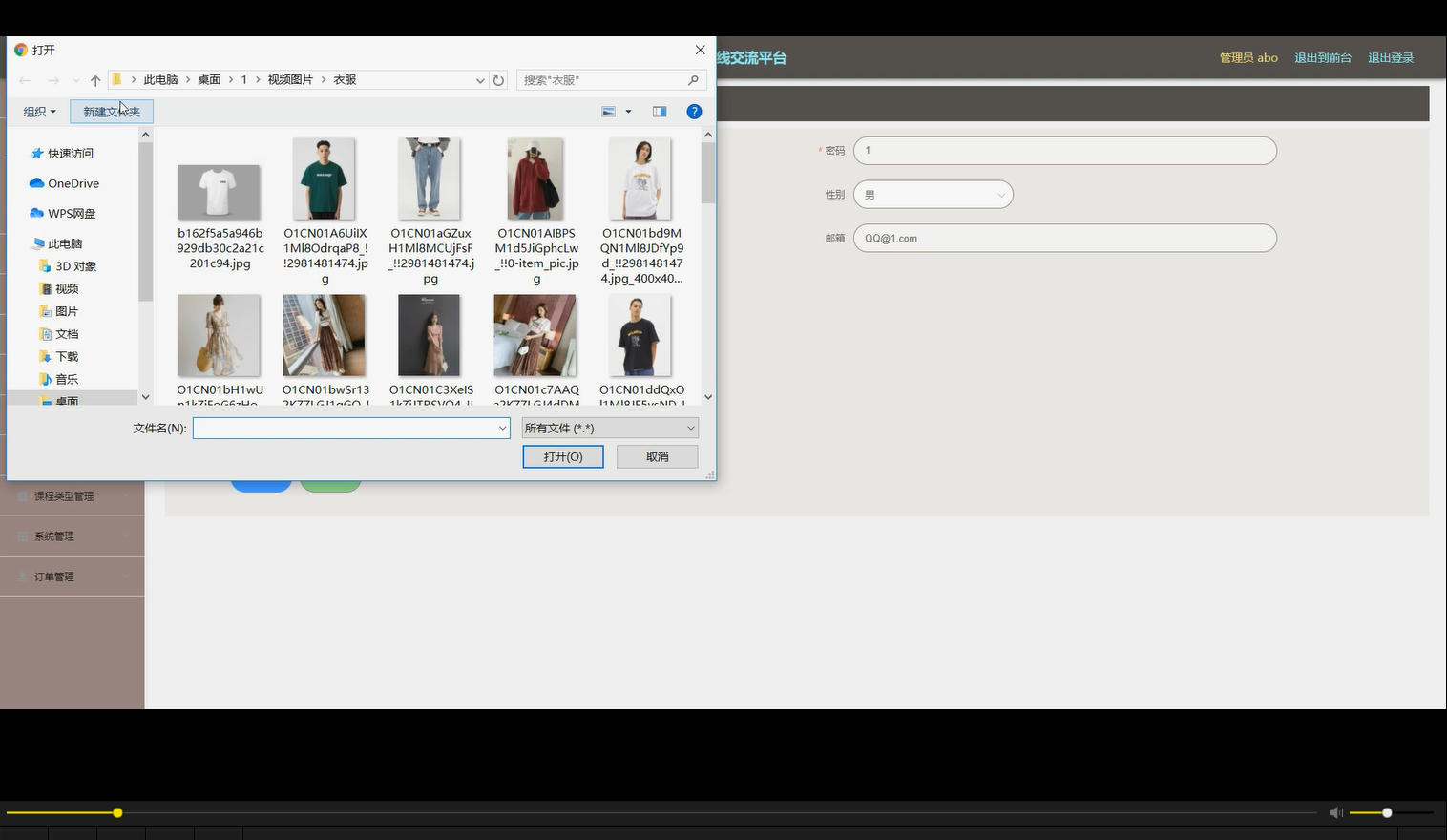Expand the 课程类型管理 sidebar menu
Viewport: 1447px width, 840px height.
73,496
